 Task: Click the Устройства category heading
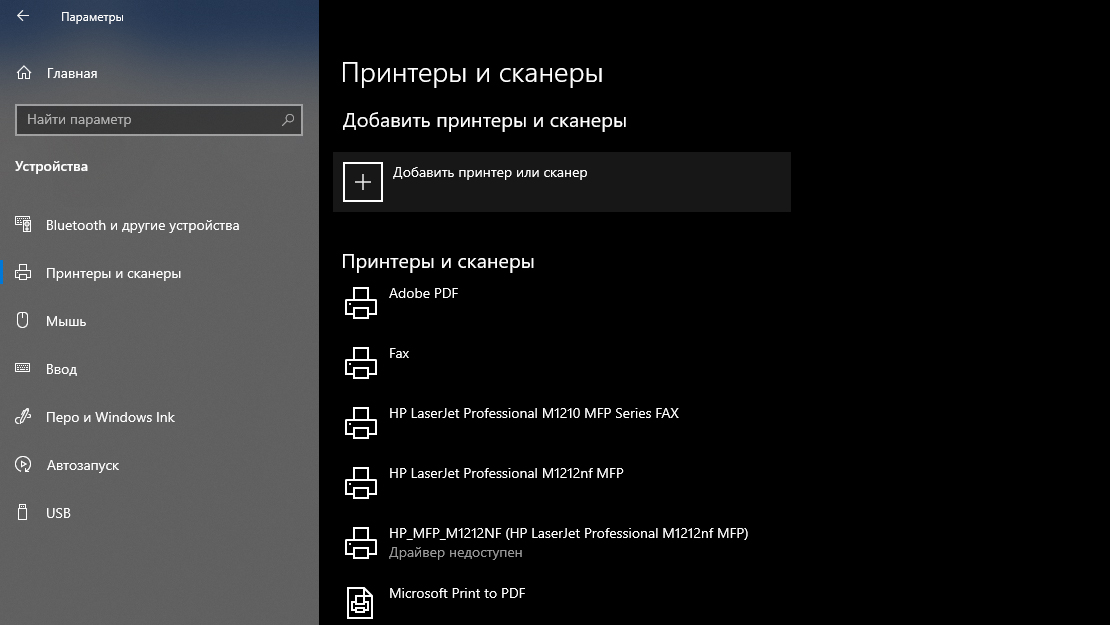pos(51,166)
